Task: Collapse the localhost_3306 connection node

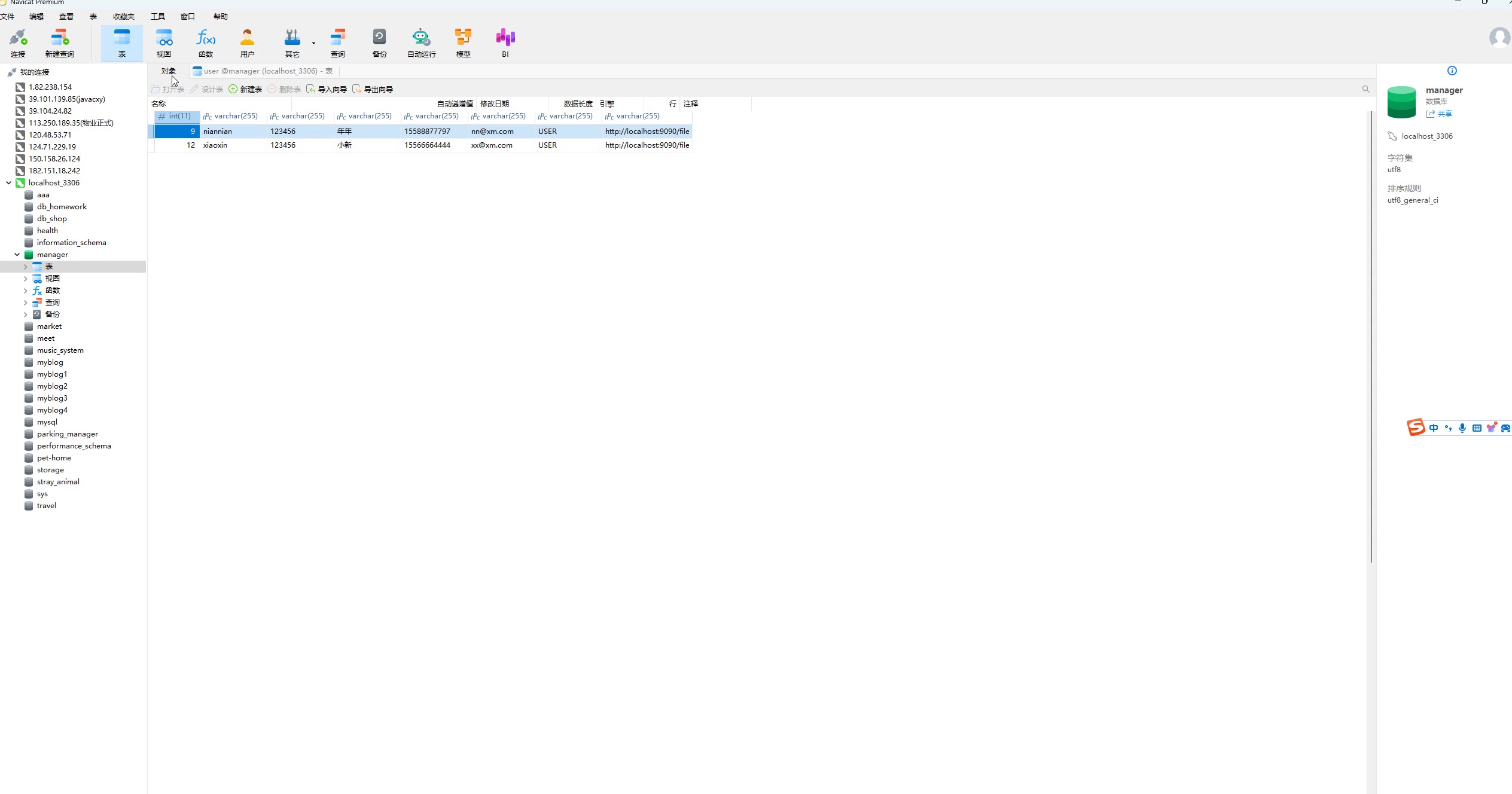Action: (8, 183)
